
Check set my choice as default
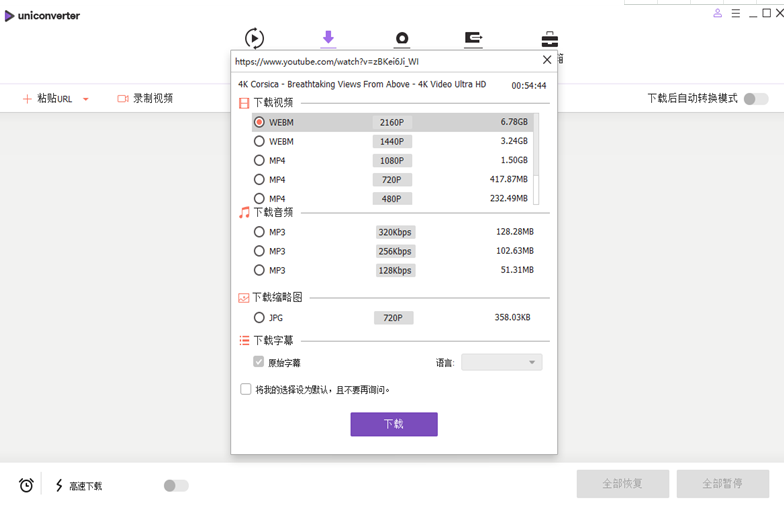pos(246,389)
